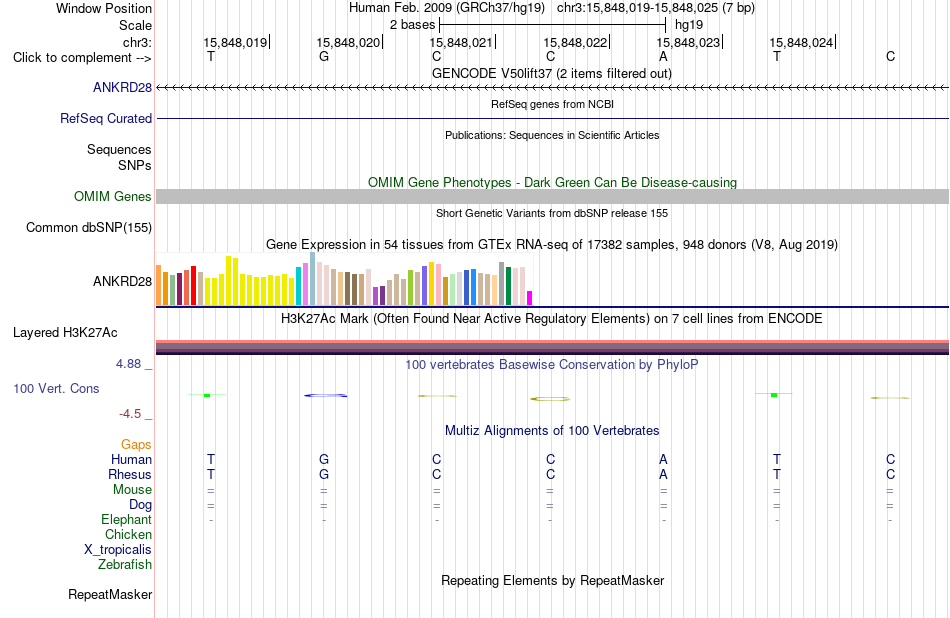This screenshot has width=950, height=618.
Task: Click the hg19 label beside the scale bar
Action: (x=689, y=25)
